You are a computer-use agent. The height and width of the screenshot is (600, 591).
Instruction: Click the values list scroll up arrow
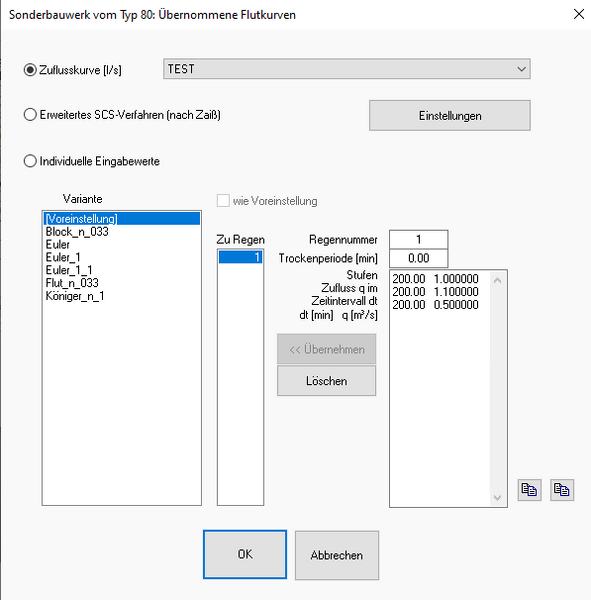pos(498,280)
